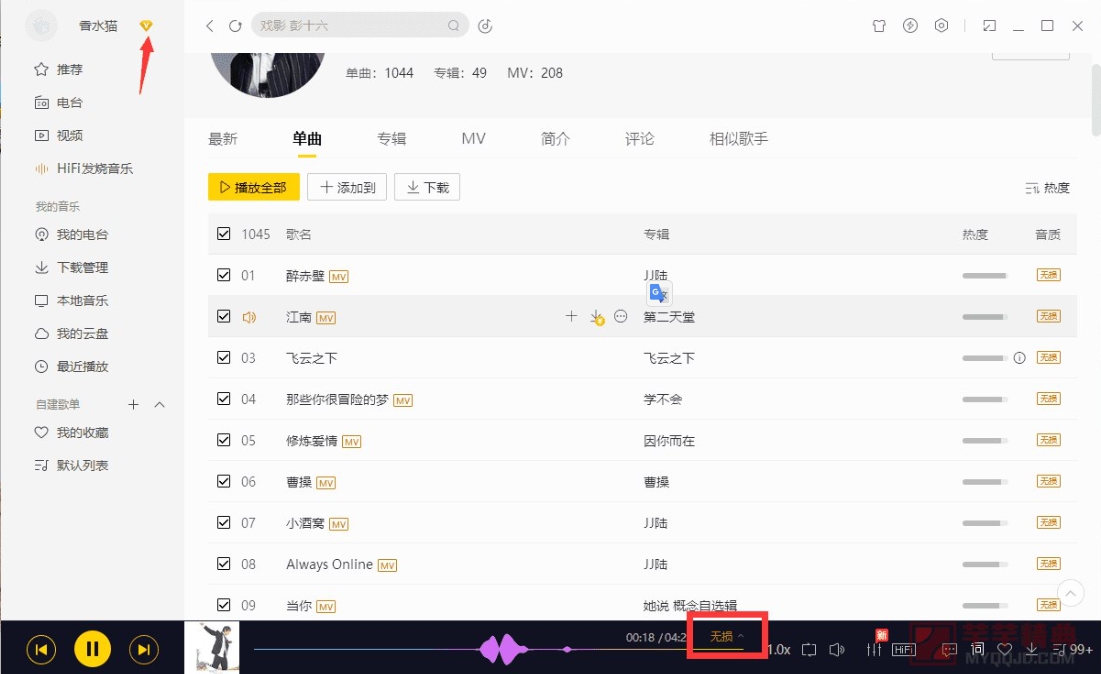Toggle the select-all checkbox above the song list
The height and width of the screenshot is (674, 1101).
click(224, 233)
